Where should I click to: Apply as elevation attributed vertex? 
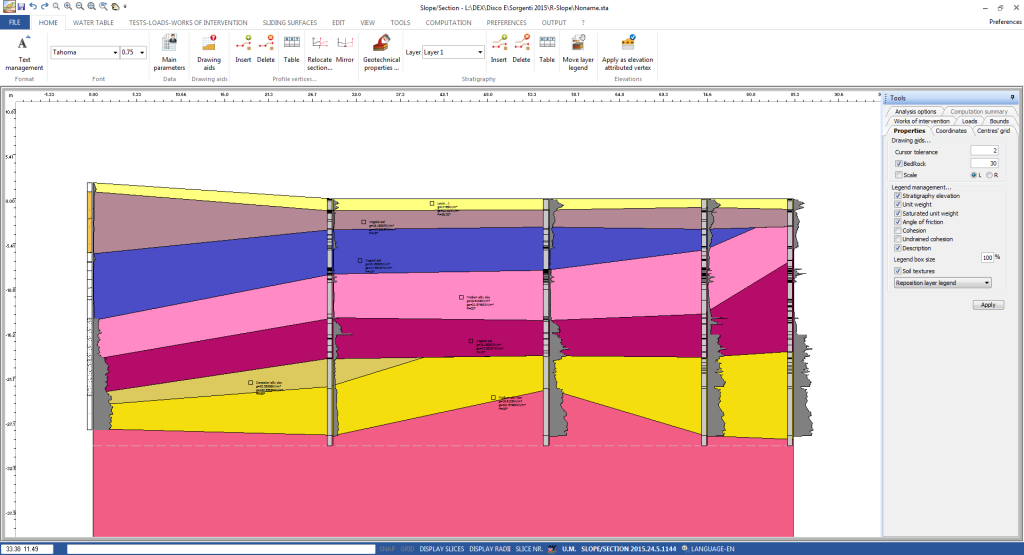pos(628,43)
